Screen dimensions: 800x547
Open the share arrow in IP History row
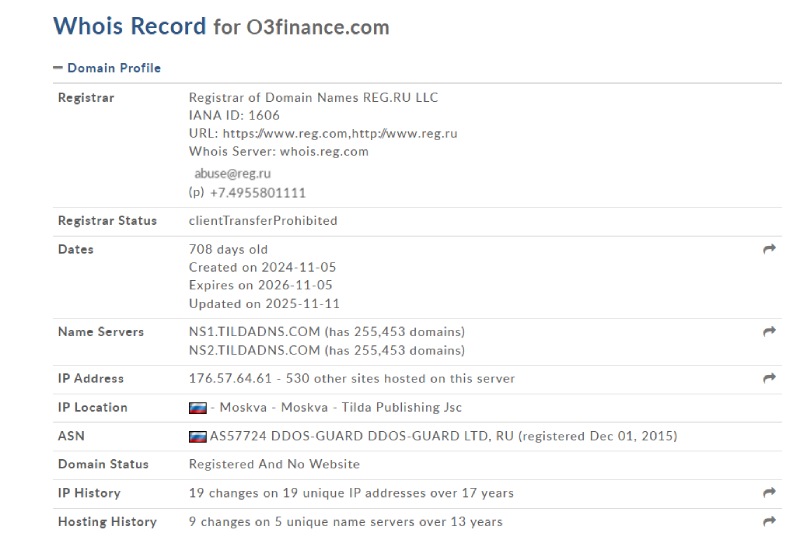coord(769,492)
